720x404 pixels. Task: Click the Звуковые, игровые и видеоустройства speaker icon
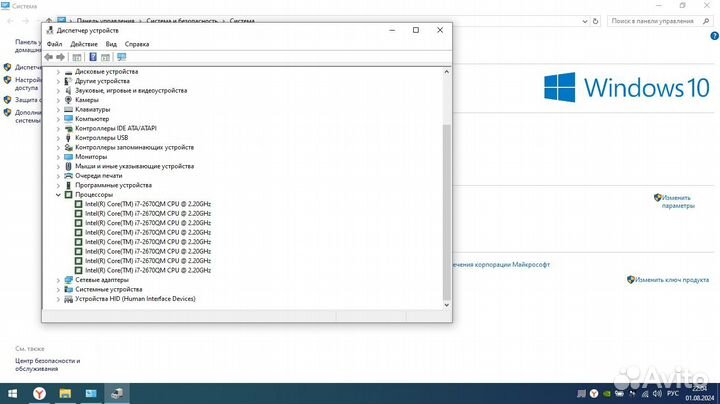pyautogui.click(x=68, y=90)
